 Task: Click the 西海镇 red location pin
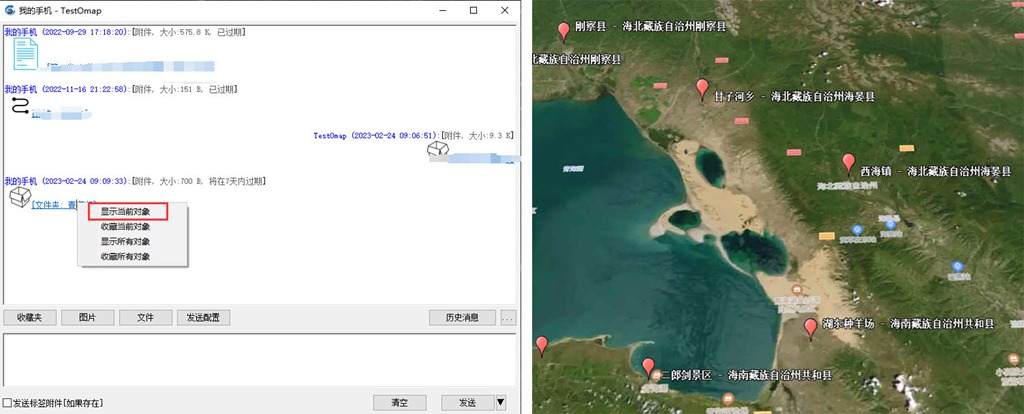(x=849, y=163)
